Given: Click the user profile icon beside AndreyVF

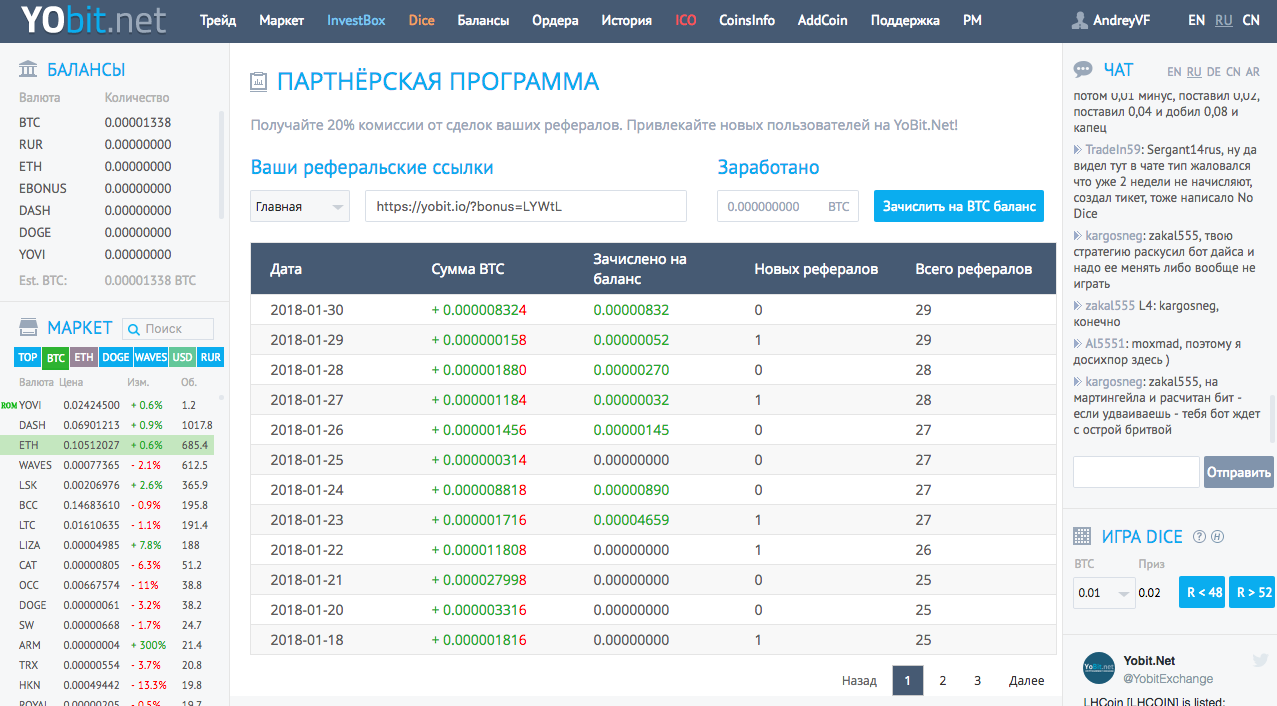Looking at the screenshot, I should pyautogui.click(x=1079, y=20).
